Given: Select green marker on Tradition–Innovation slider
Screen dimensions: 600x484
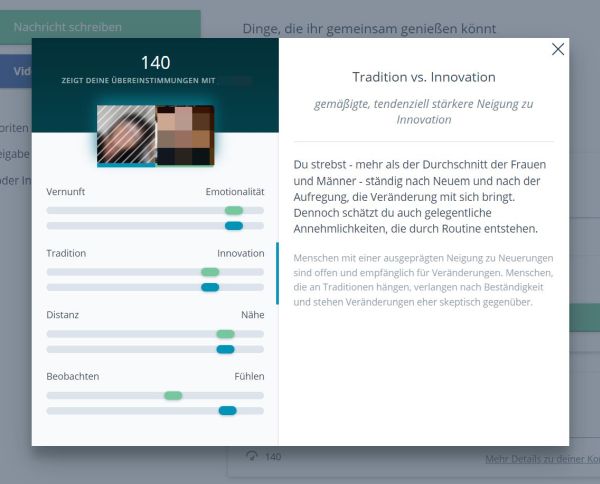Looking at the screenshot, I should point(210,272).
